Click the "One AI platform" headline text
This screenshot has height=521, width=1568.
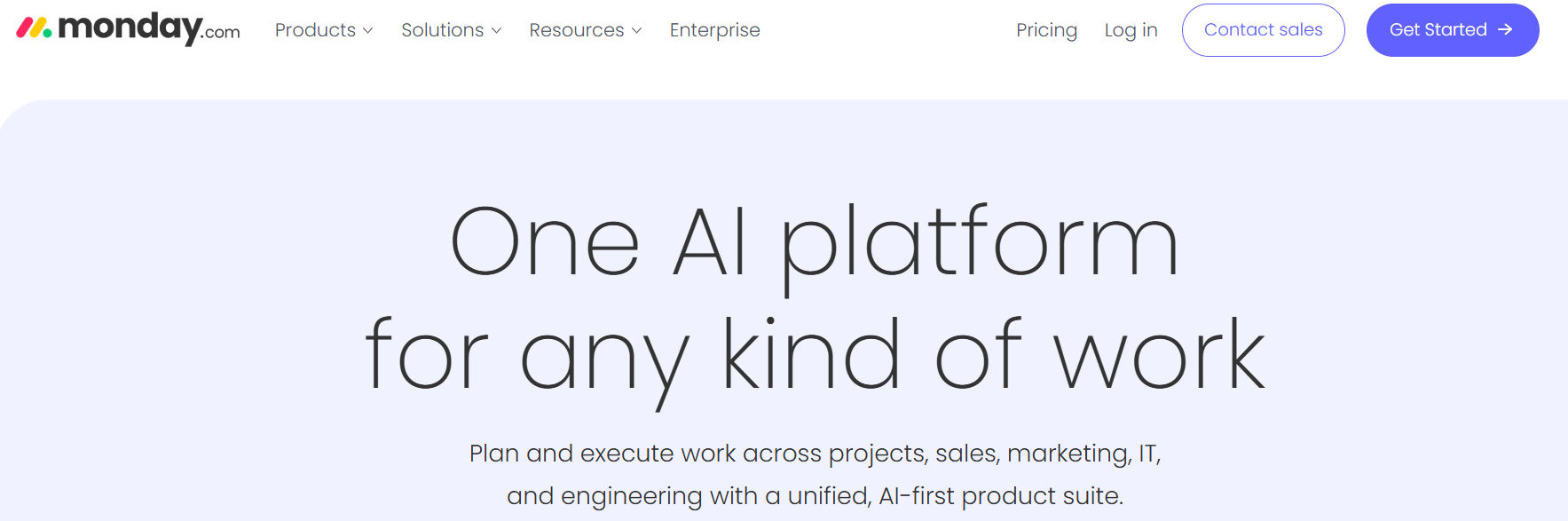pyautogui.click(x=815, y=244)
